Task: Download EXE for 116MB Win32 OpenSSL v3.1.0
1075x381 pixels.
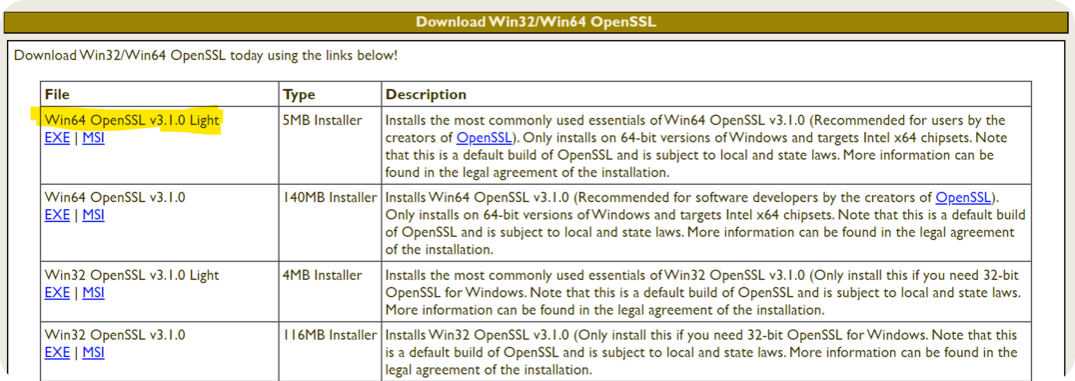Action: (57, 353)
